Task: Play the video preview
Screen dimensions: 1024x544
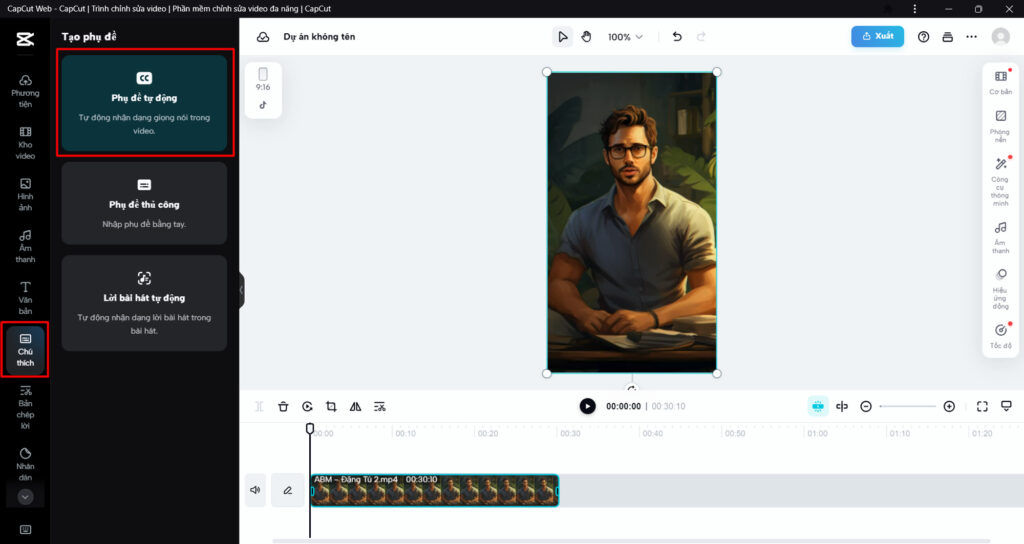Action: tap(587, 406)
